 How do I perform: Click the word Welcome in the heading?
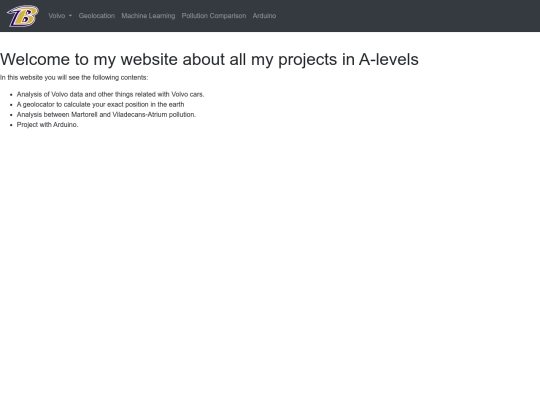tap(35, 59)
